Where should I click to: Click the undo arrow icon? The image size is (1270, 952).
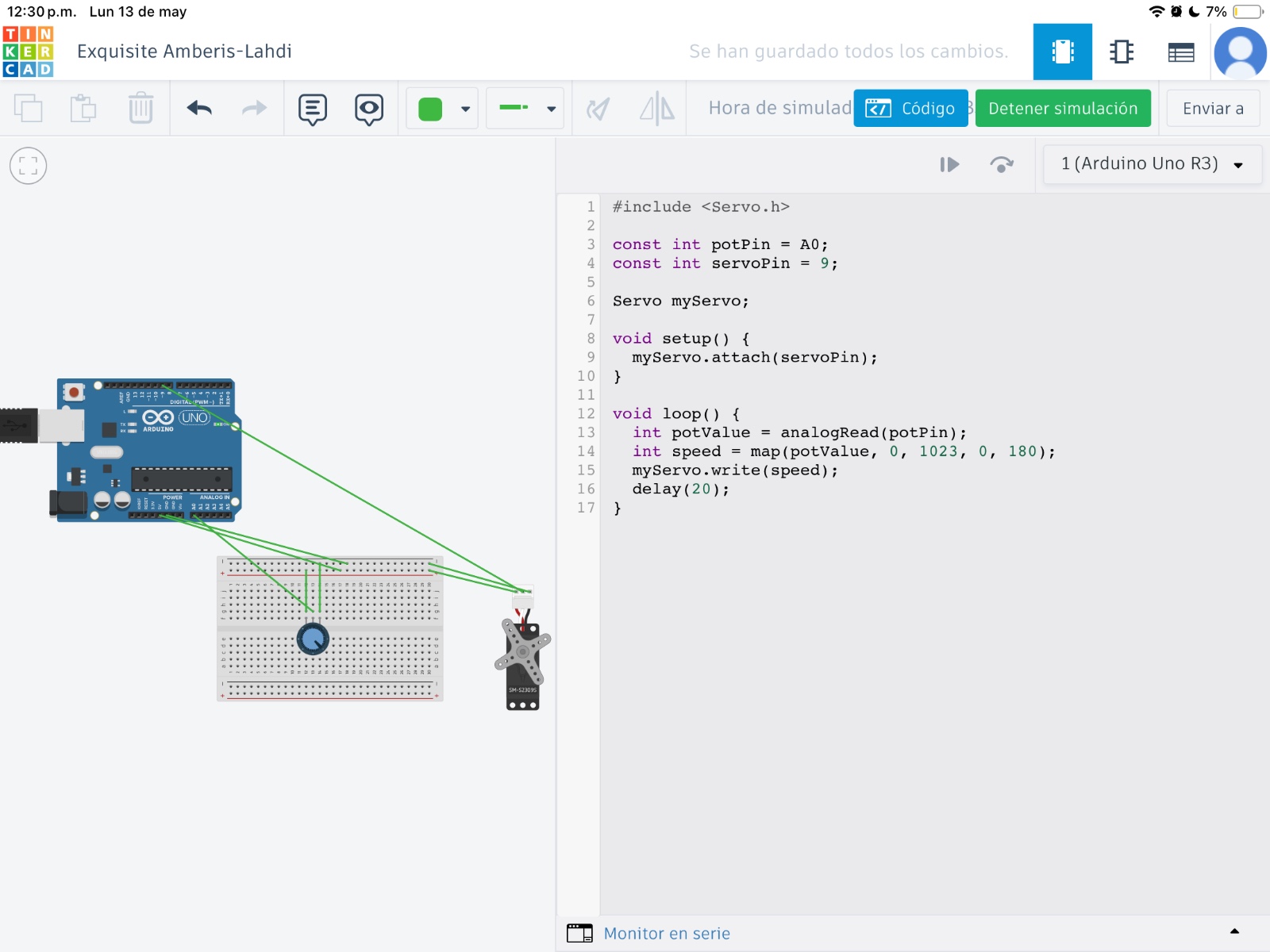click(199, 109)
